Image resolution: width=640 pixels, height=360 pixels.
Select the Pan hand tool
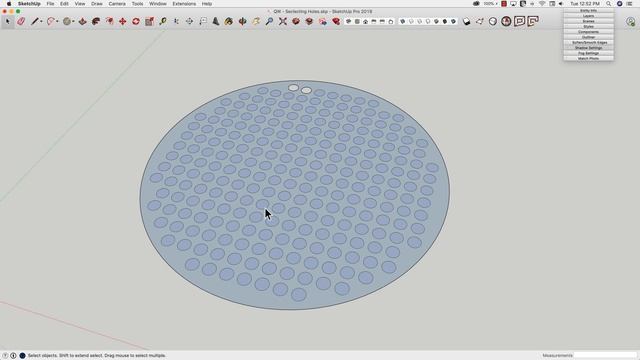pos(256,21)
